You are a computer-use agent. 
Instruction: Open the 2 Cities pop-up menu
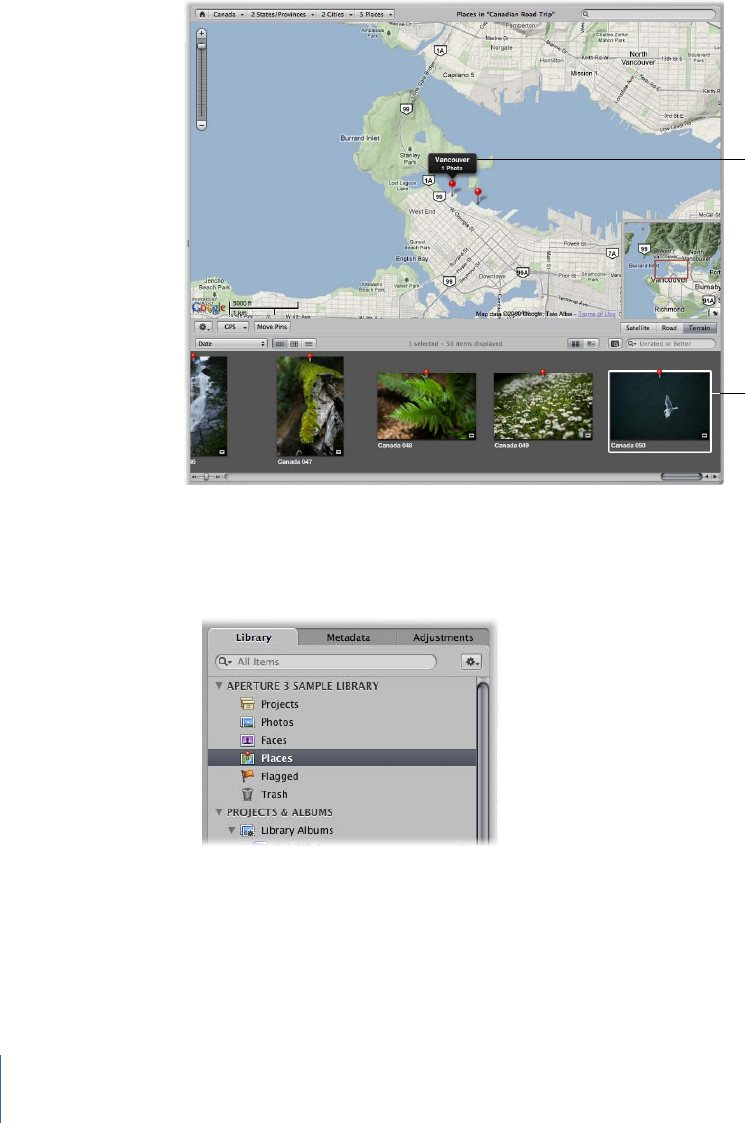tap(336, 14)
